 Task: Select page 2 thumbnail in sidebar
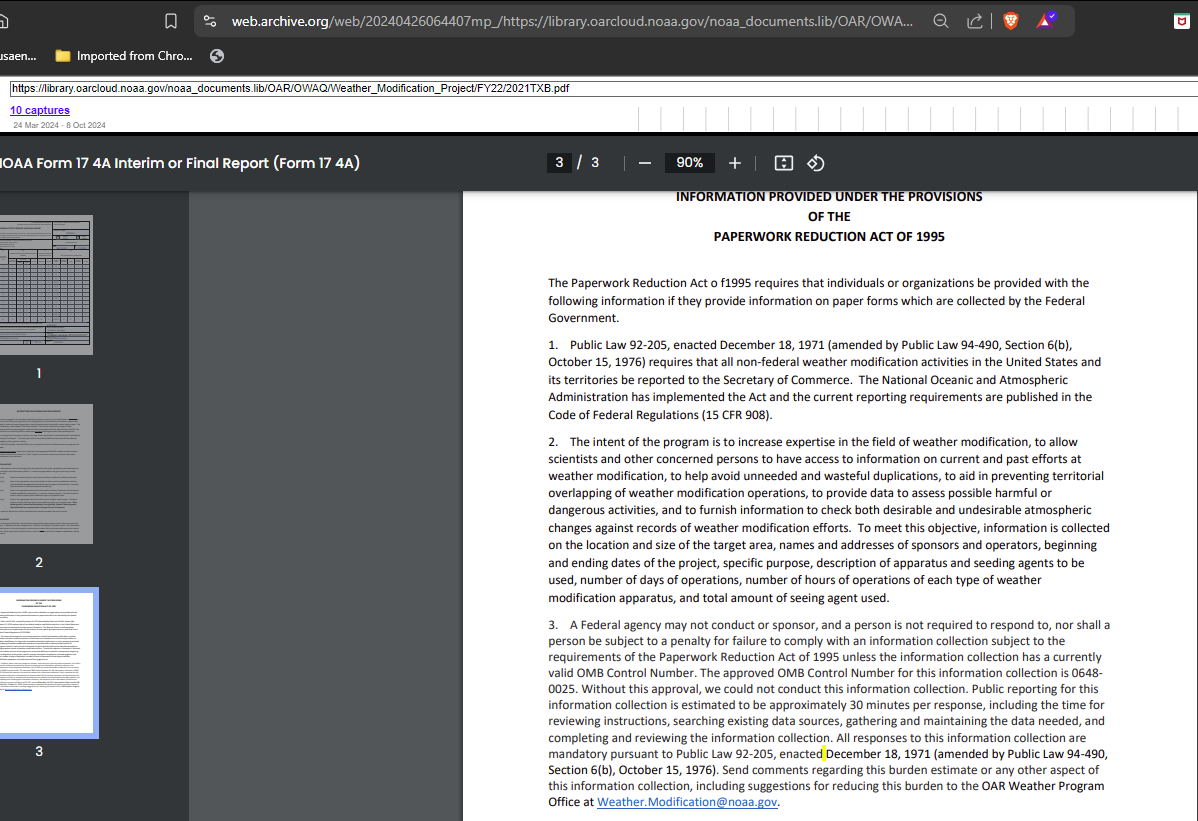coord(46,474)
